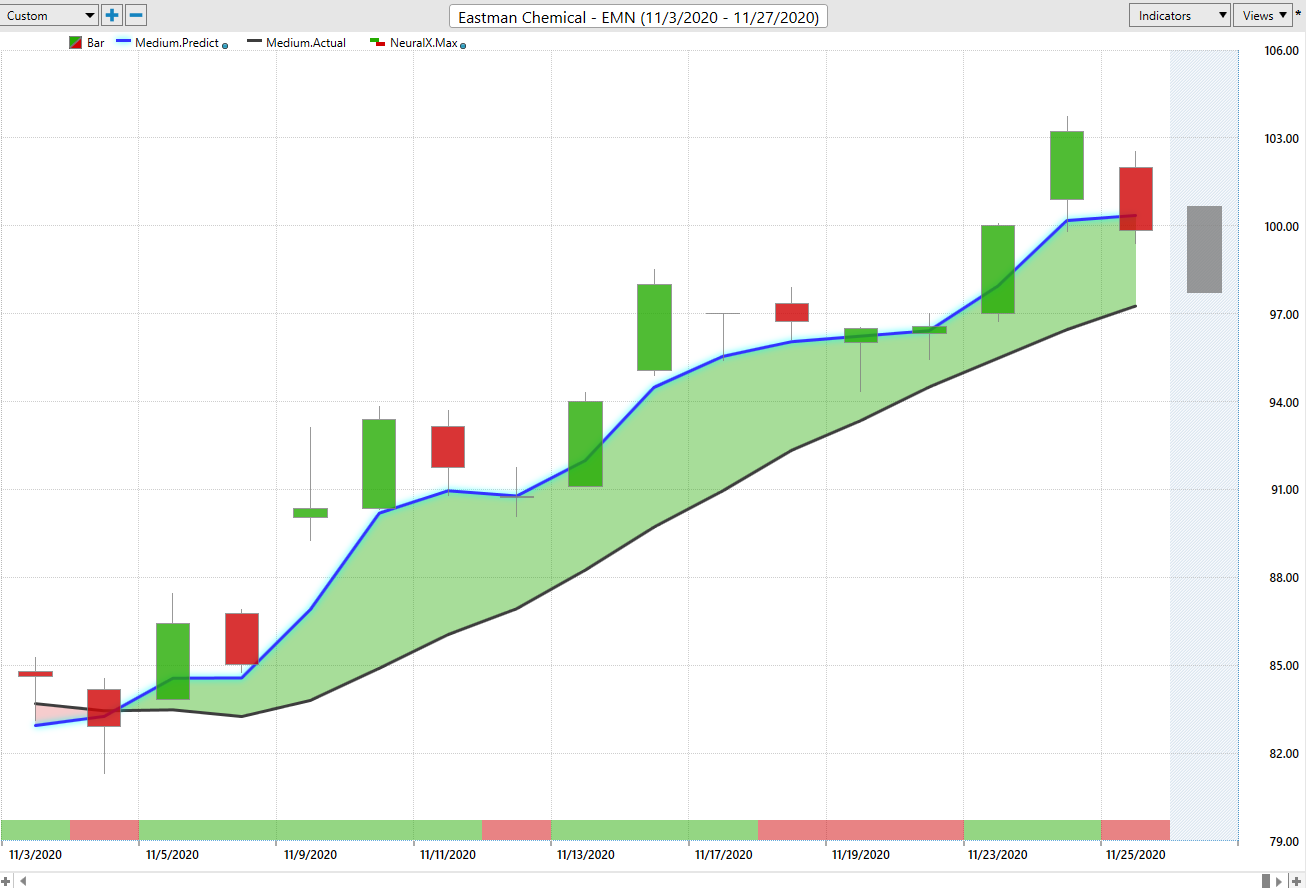Click the first green NeuralX segment at 11/3
Image resolution: width=1306 pixels, height=888 pixels.
click(36, 830)
